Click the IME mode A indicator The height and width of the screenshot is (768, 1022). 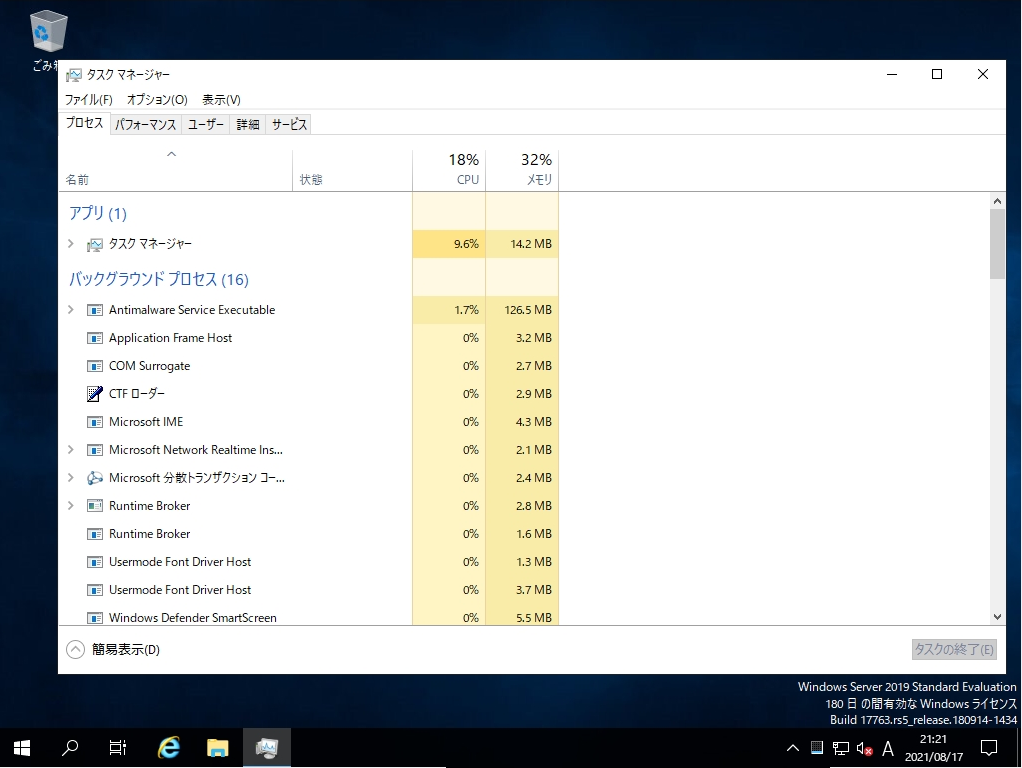pyautogui.click(x=888, y=749)
